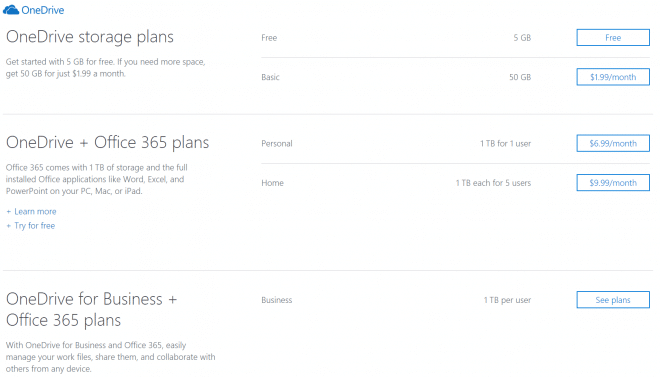Open See plans for Business

pyautogui.click(x=613, y=300)
